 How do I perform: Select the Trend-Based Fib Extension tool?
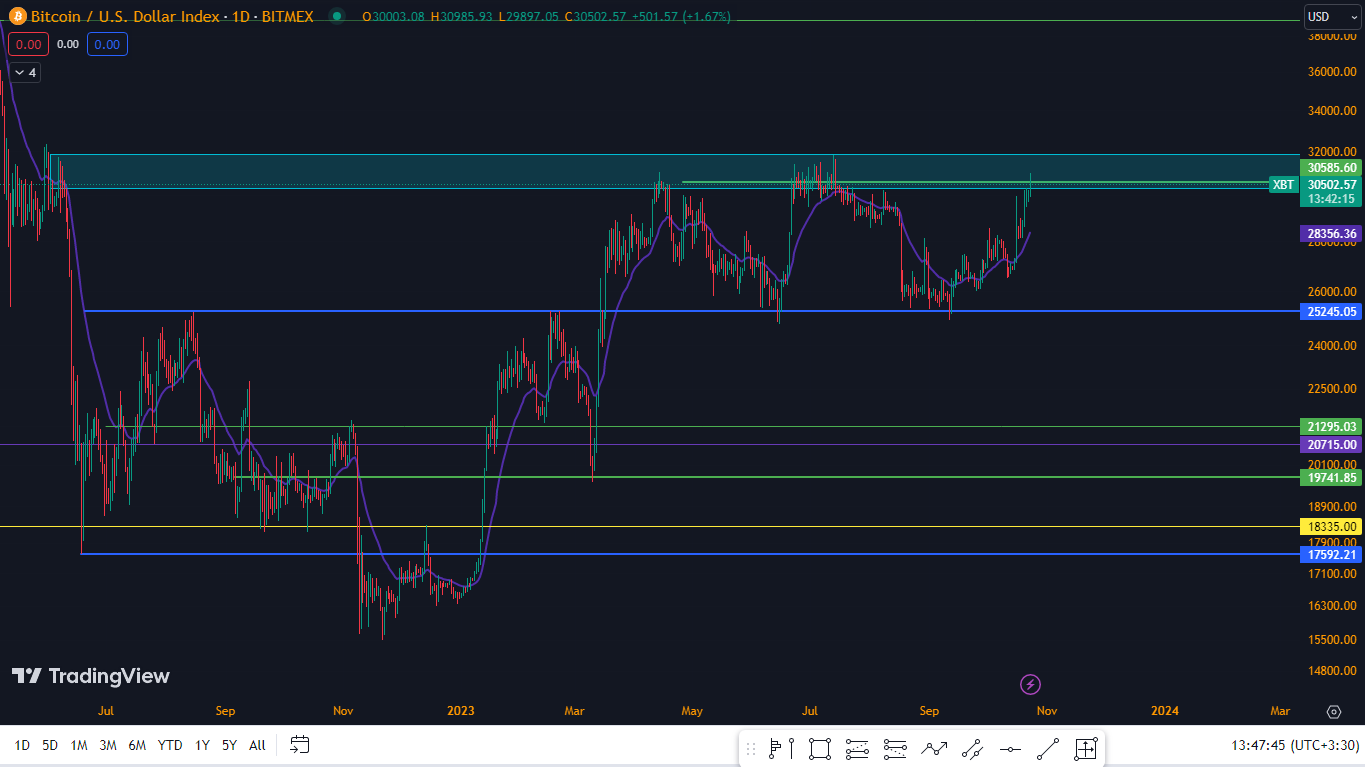tap(896, 748)
